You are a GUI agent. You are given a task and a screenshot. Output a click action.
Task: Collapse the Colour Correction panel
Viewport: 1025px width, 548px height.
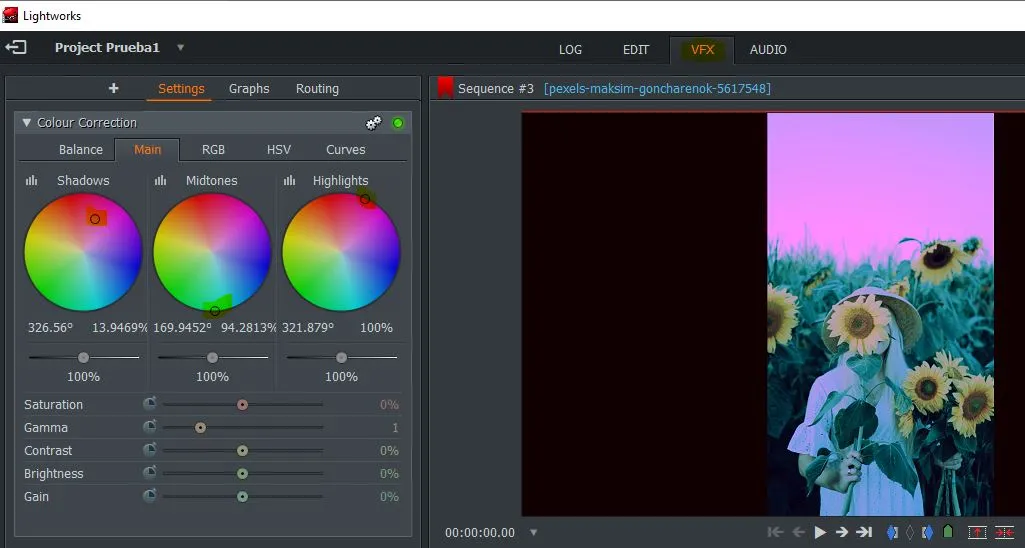pyautogui.click(x=26, y=122)
